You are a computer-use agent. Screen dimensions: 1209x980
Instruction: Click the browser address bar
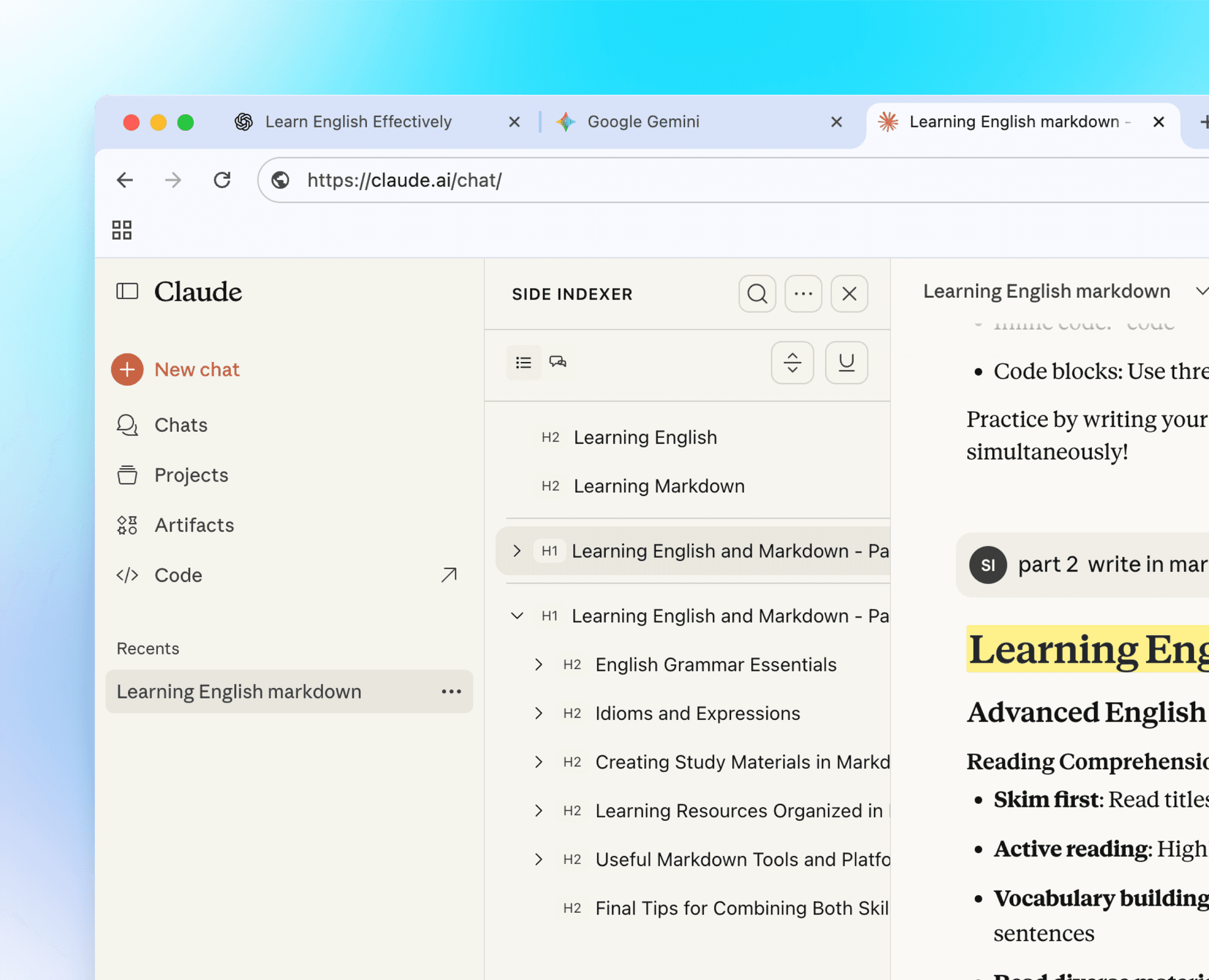(x=567, y=180)
